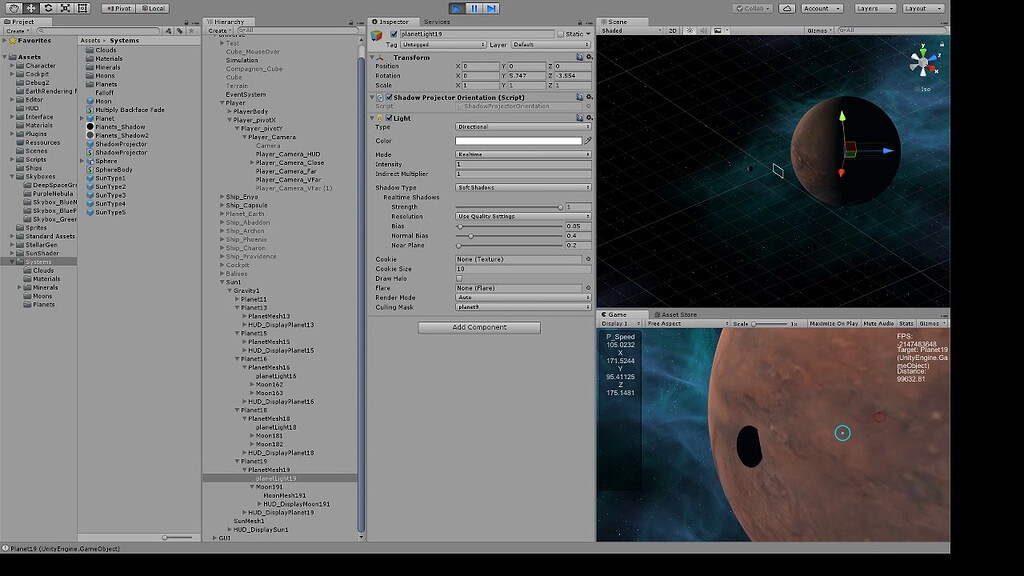Screen dimensions: 1024x576
Task: Select the Rect Transform tool
Action: tap(82, 8)
